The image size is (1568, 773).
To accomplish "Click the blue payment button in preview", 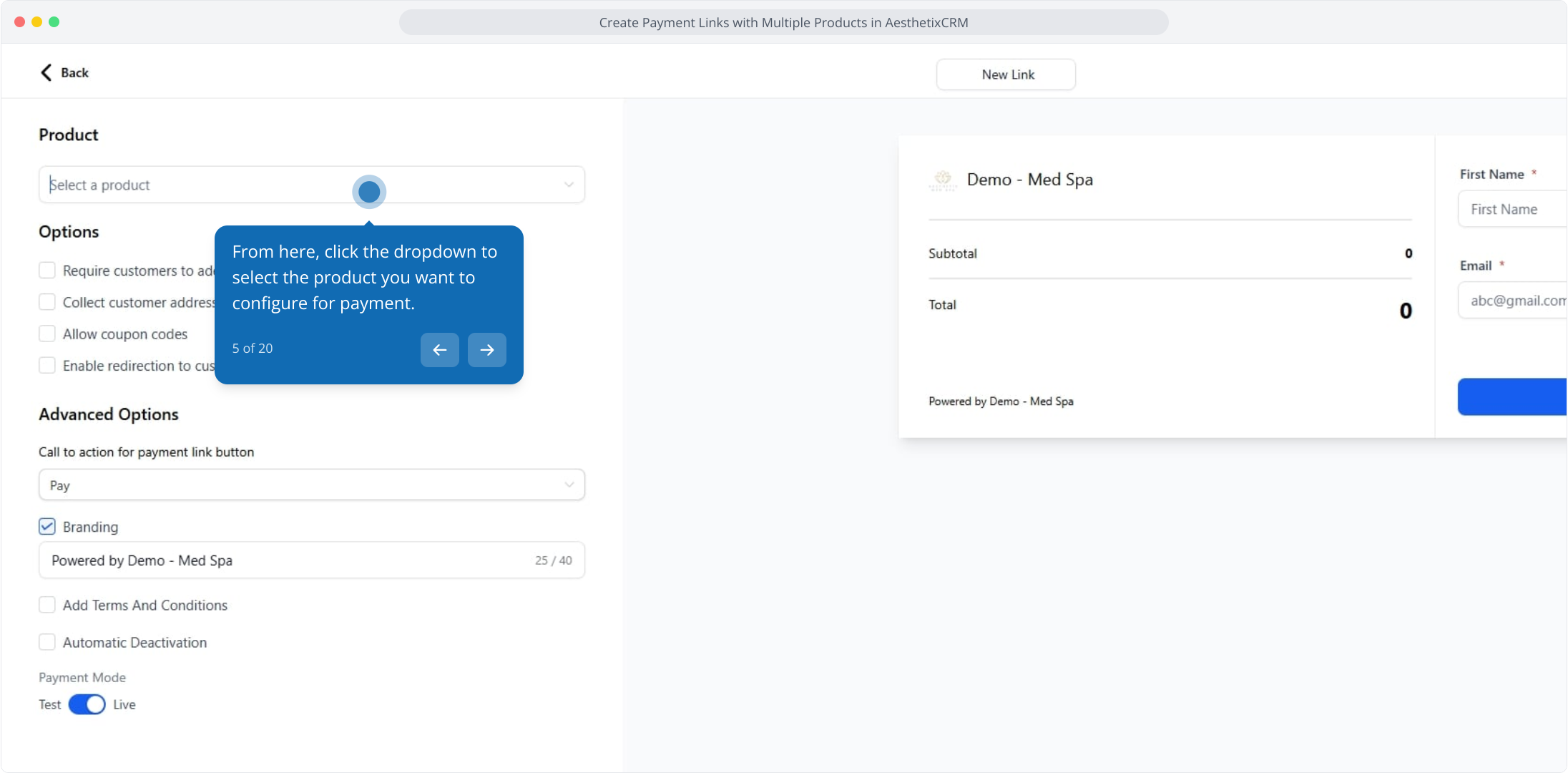I will (x=1511, y=397).
